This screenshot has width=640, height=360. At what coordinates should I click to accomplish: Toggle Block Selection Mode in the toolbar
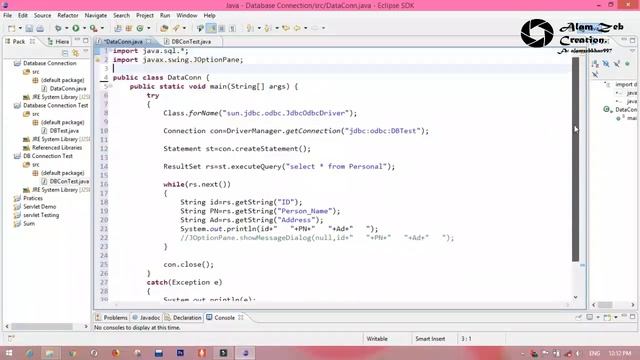coord(222,28)
